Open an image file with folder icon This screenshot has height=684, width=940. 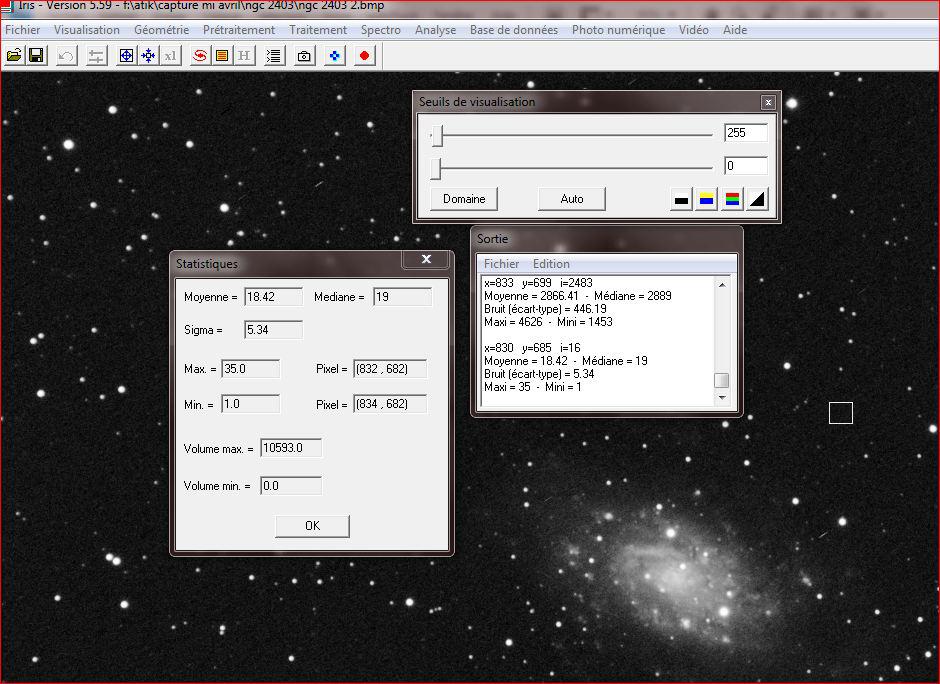tap(14, 56)
